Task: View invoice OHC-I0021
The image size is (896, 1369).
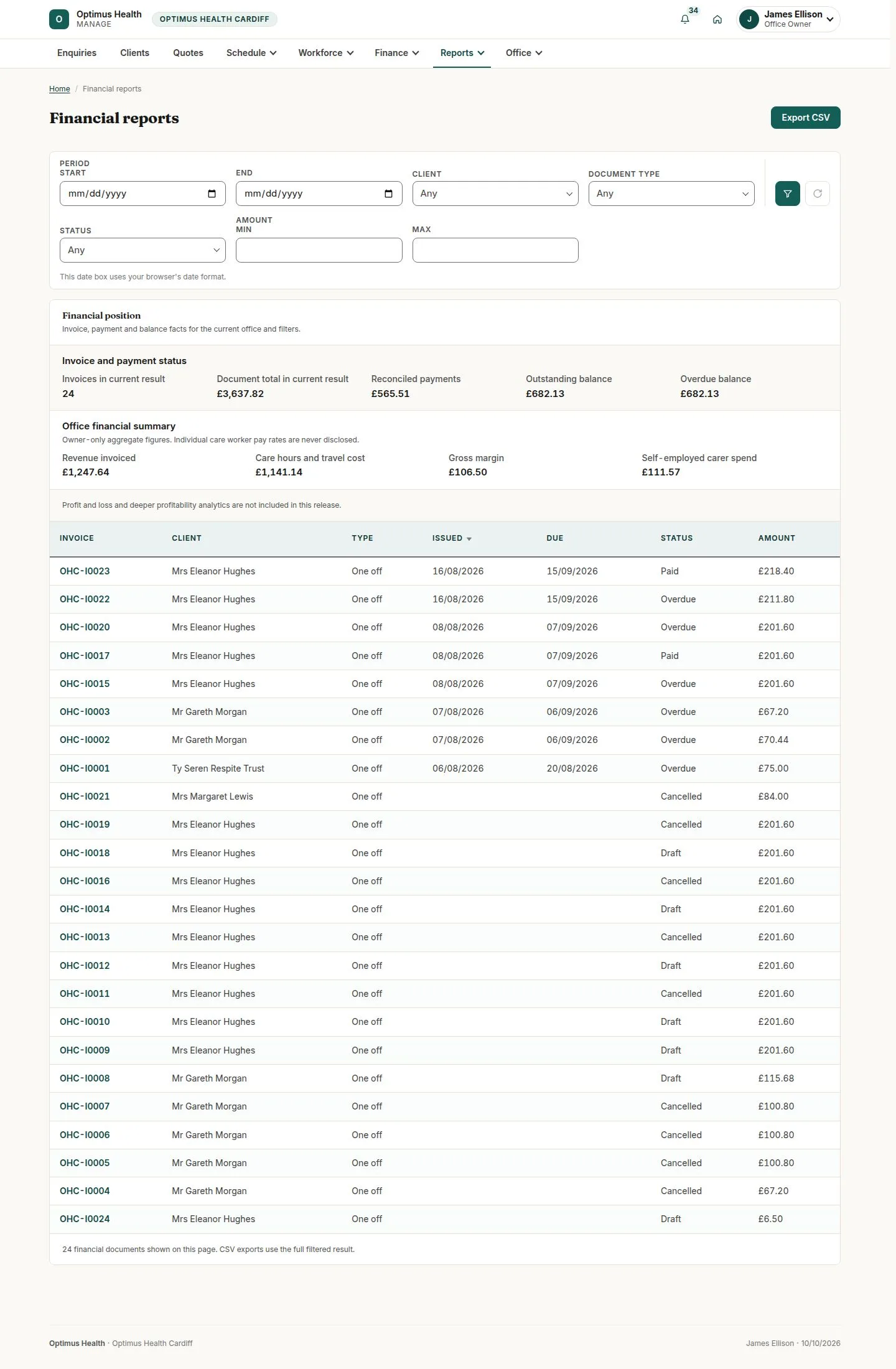Action: coord(85,797)
